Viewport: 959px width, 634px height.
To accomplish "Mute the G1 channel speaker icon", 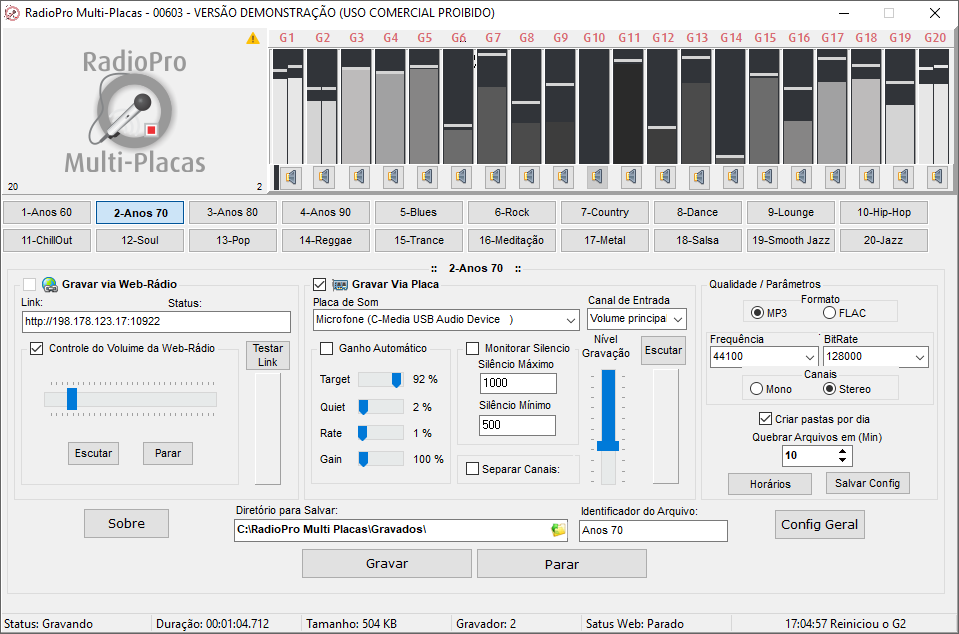I will [x=291, y=177].
